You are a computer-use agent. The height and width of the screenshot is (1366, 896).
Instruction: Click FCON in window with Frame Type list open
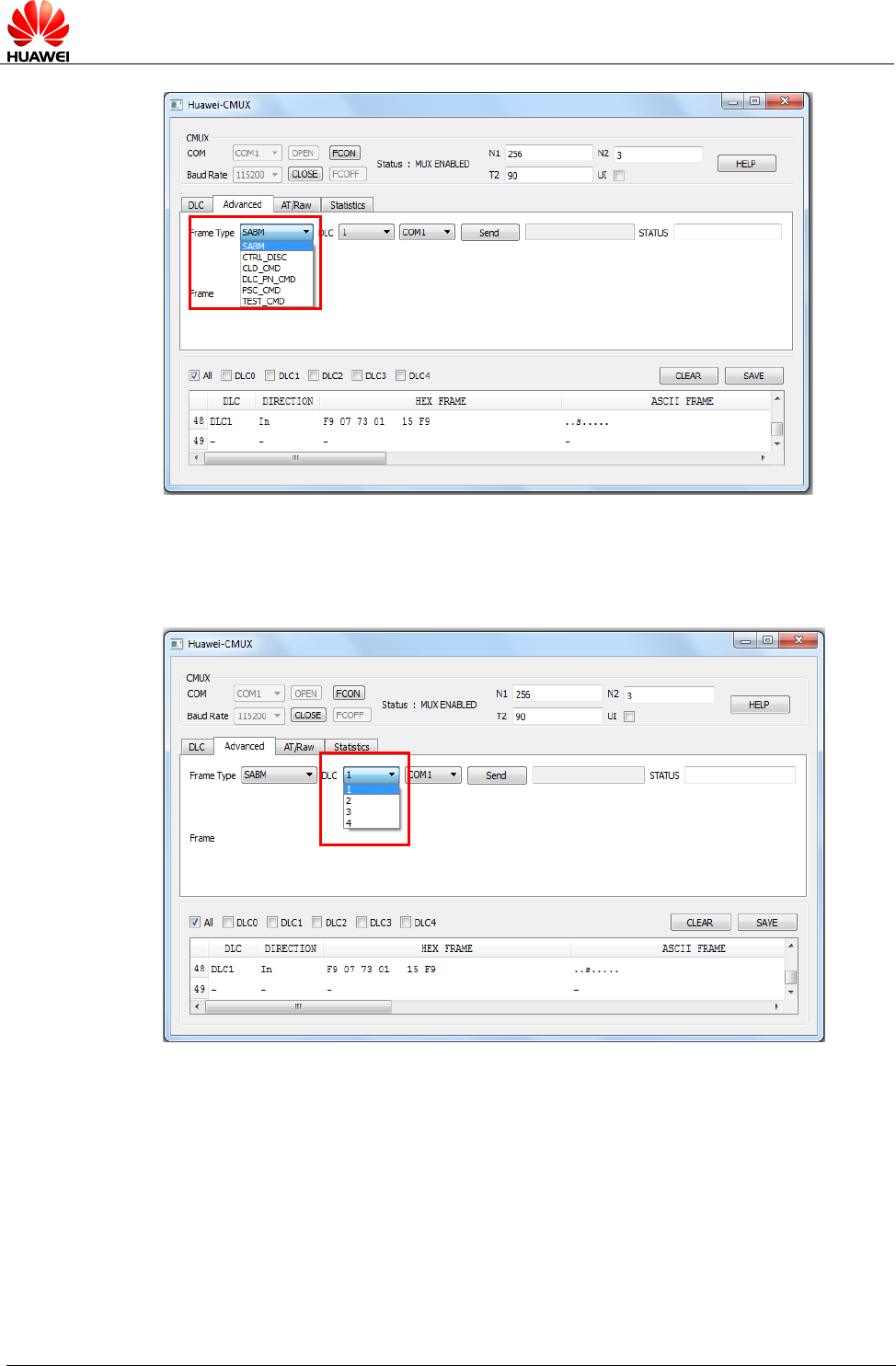[x=344, y=154]
